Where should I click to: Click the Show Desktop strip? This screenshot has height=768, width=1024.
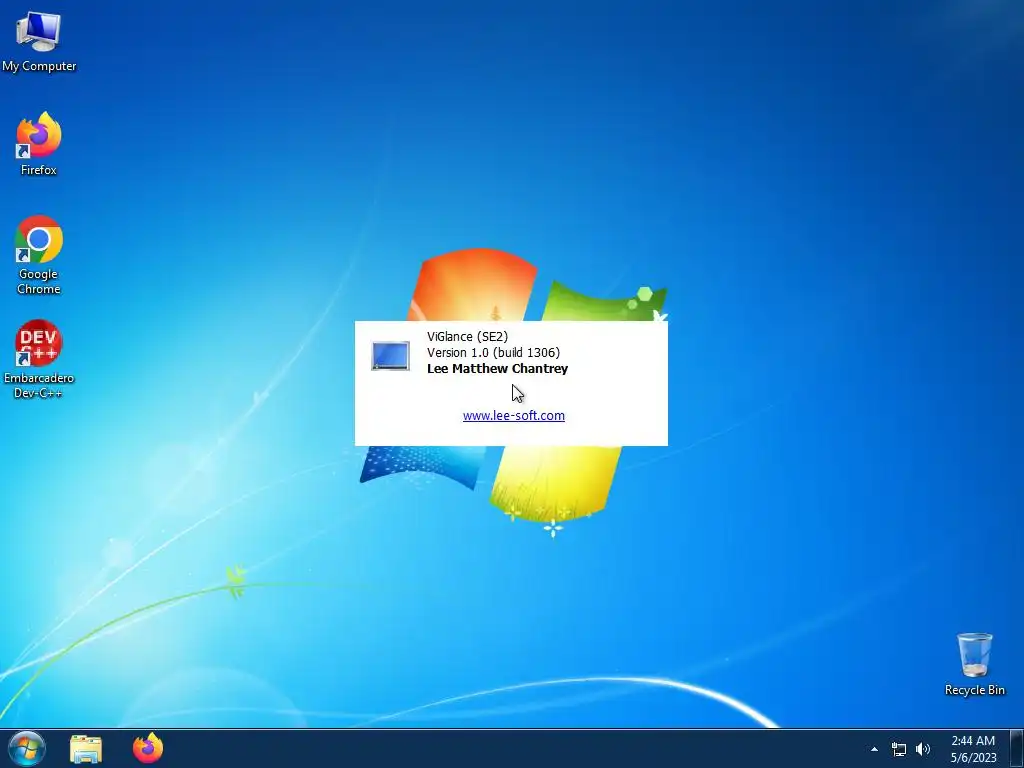(1017, 748)
